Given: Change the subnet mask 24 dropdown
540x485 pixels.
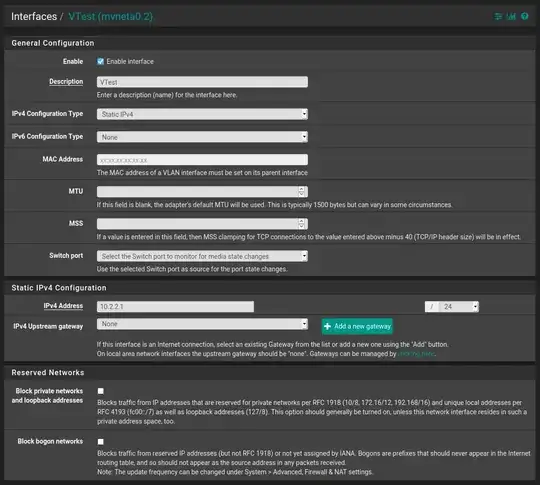Looking at the screenshot, I should [459, 307].
